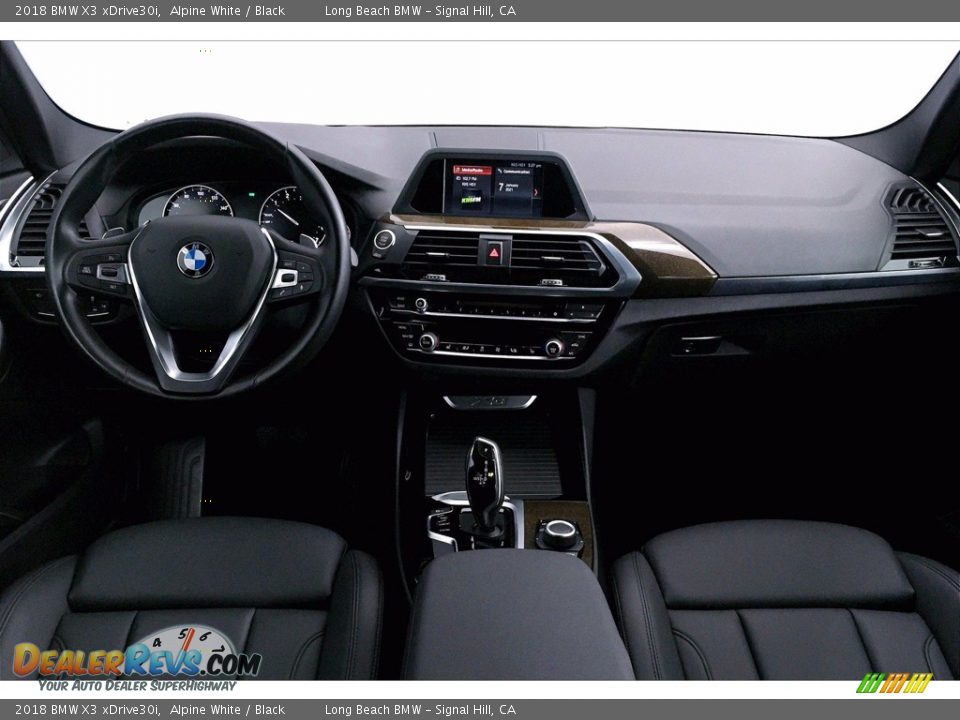960x720 pixels.
Task: Click top caption '2018 BMW X3 xDrive30i'
Action: coord(88,10)
